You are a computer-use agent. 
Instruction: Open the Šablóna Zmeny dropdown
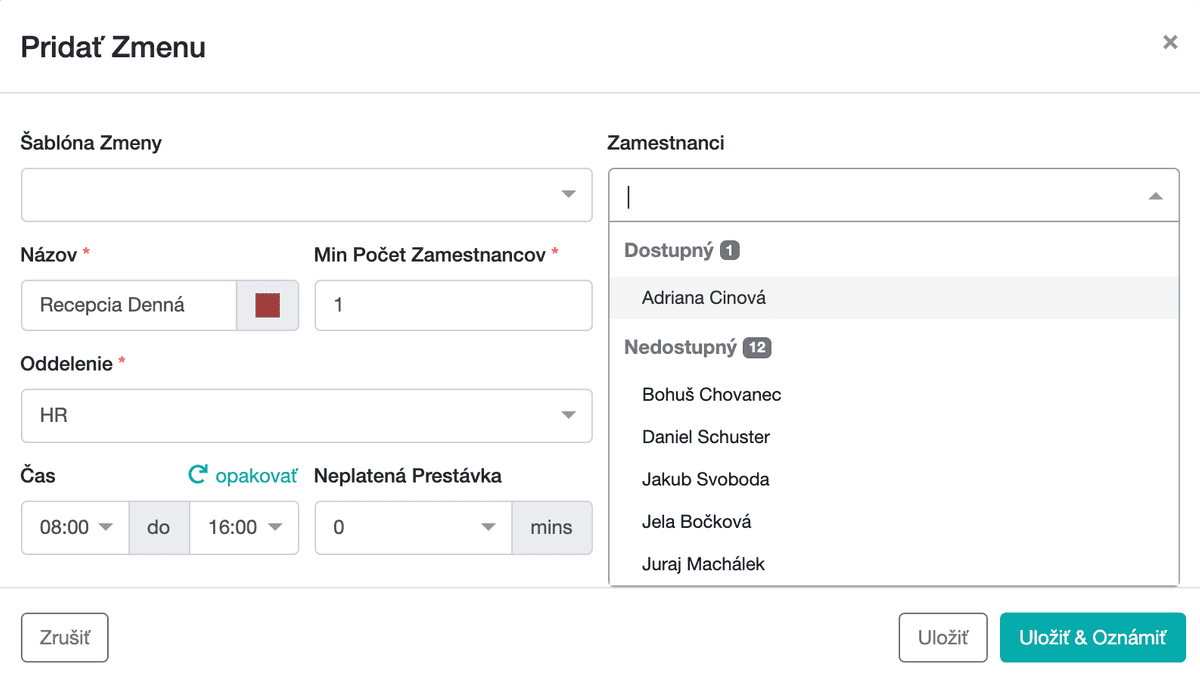(306, 195)
